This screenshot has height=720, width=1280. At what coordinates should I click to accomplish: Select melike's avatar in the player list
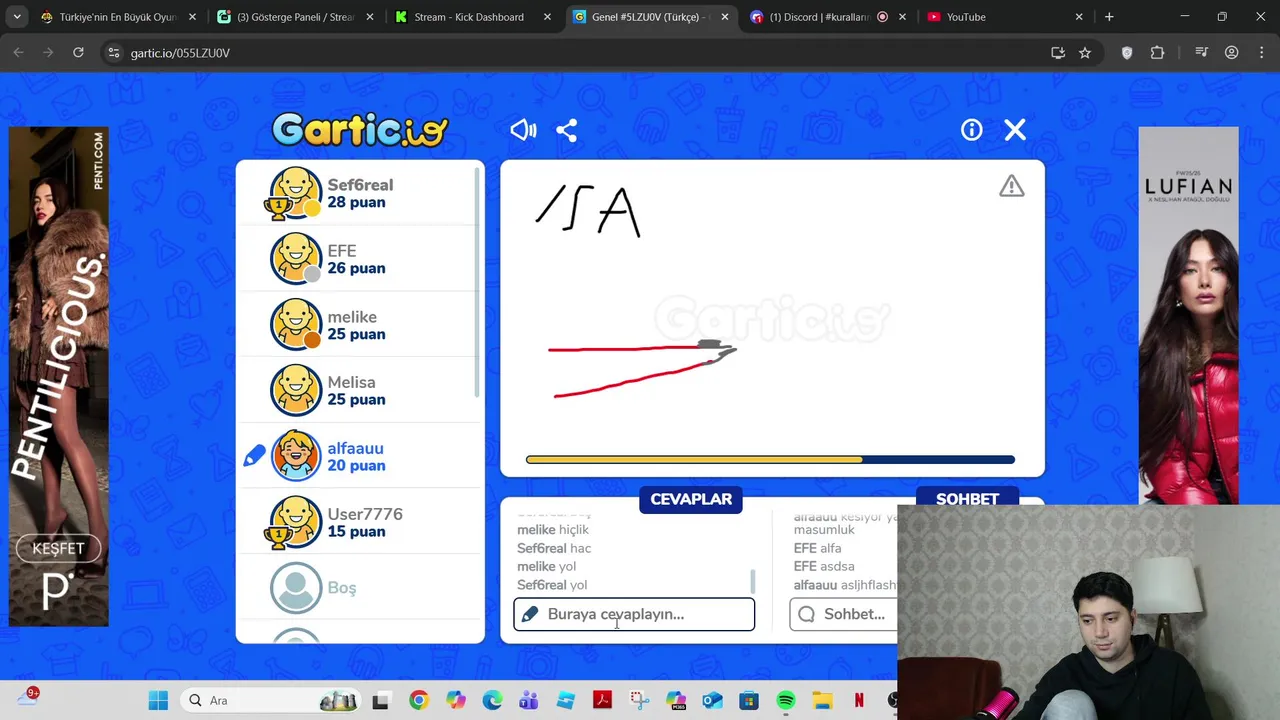coord(296,325)
